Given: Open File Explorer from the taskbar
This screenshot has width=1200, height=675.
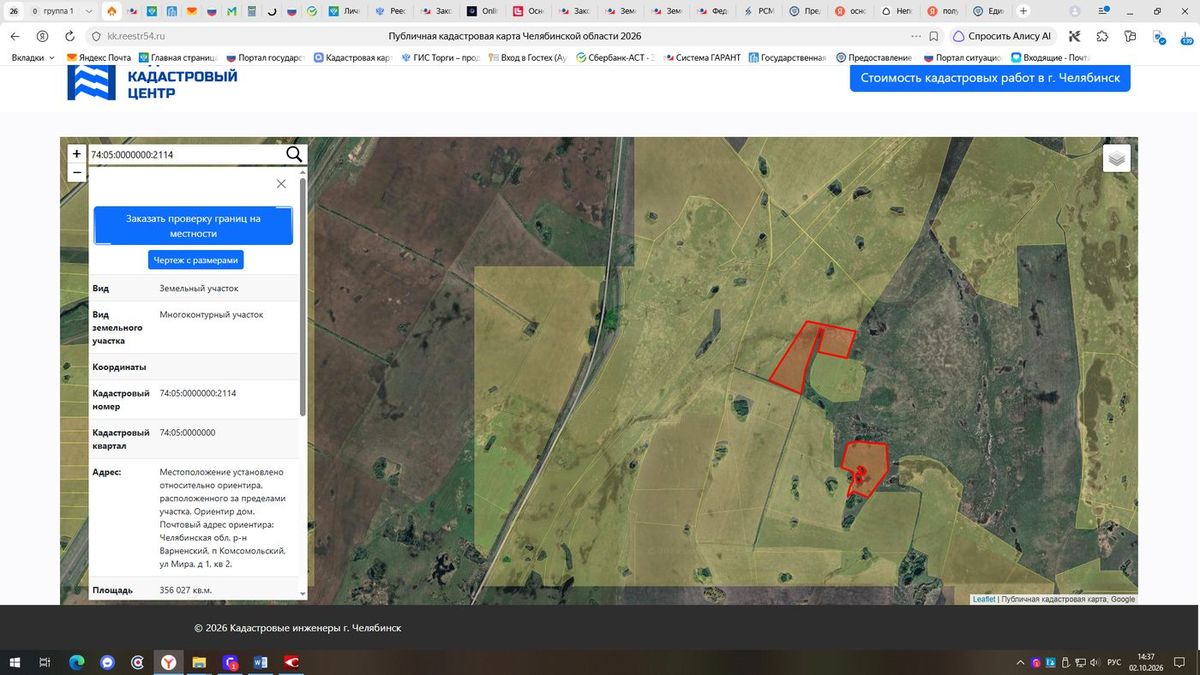Looking at the screenshot, I should 199,663.
